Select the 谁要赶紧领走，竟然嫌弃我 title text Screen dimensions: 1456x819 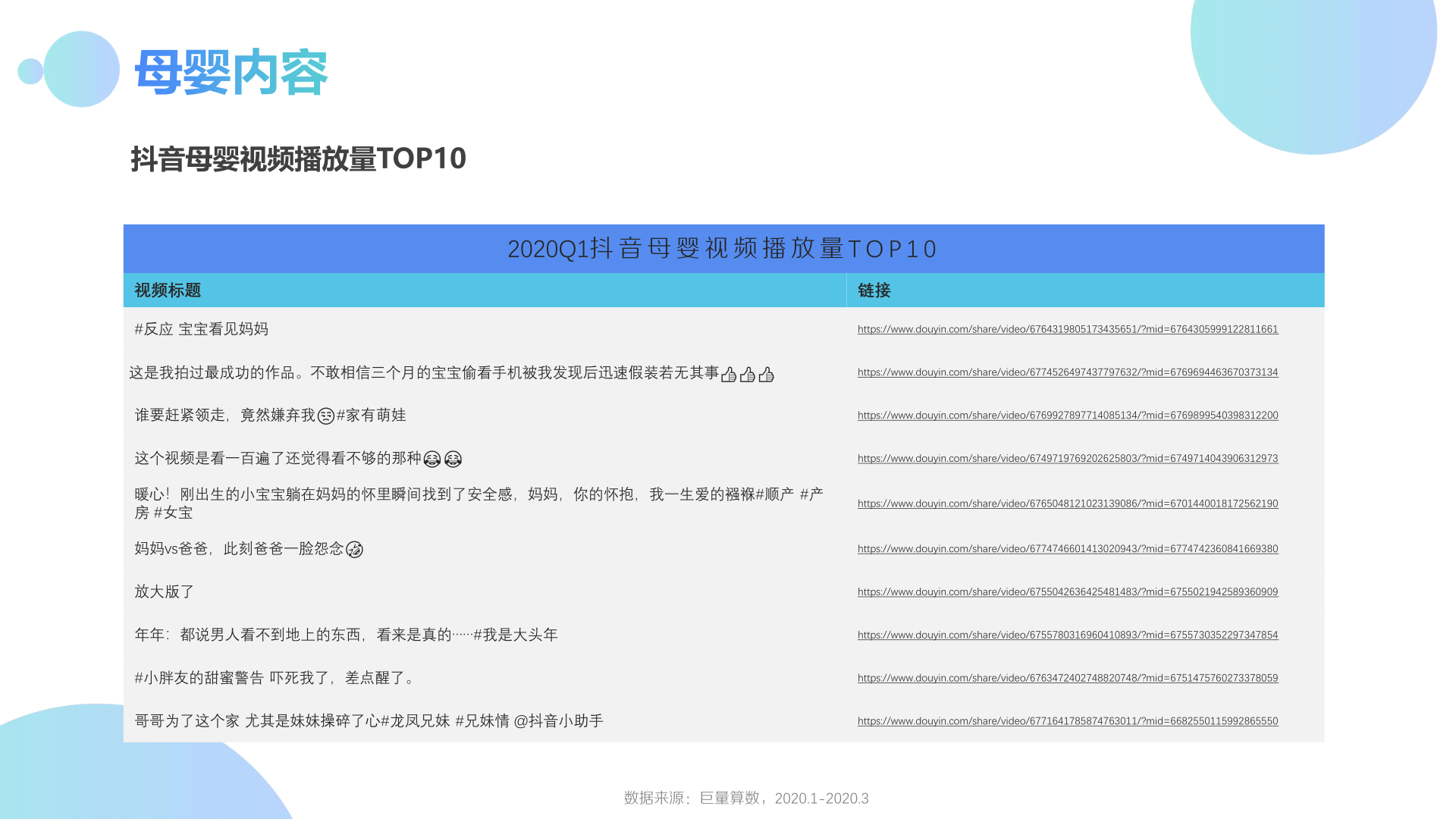[x=270, y=416]
